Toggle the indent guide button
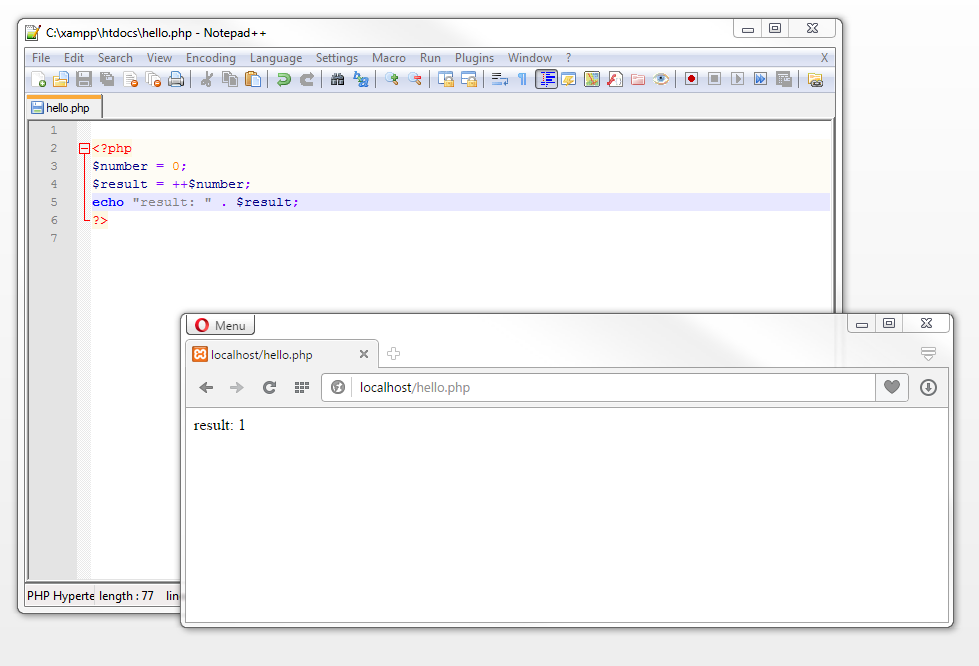 click(x=546, y=79)
